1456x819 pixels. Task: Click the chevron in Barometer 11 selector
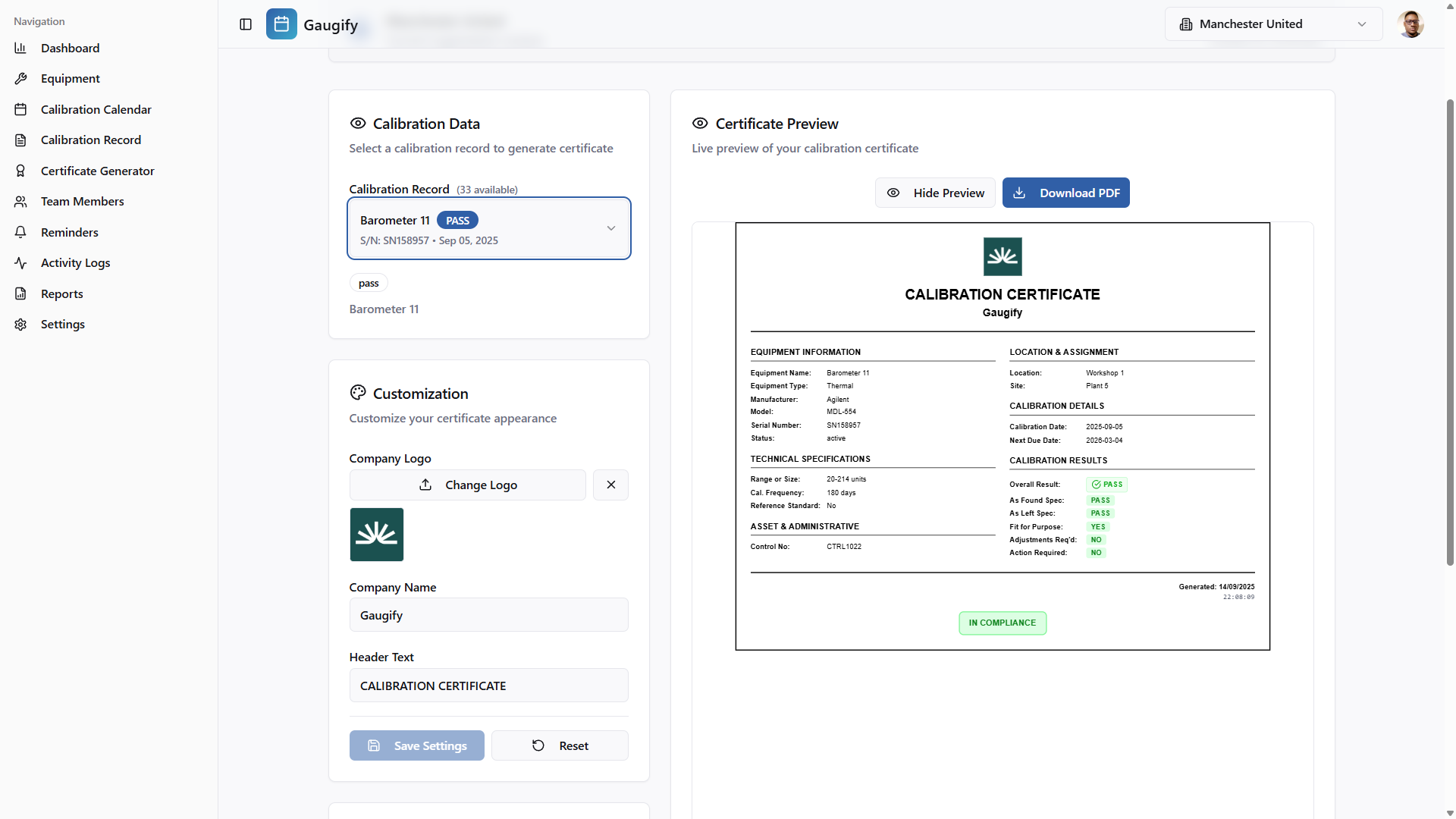pyautogui.click(x=611, y=228)
